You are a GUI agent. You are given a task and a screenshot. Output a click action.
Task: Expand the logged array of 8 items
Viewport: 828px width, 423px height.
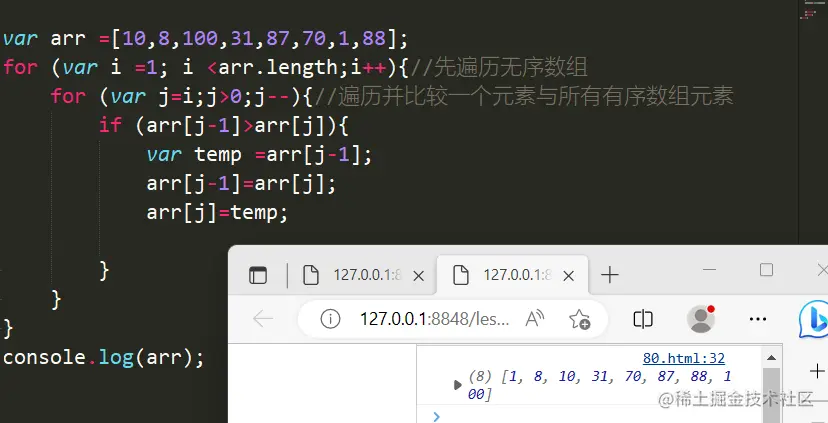click(x=457, y=385)
